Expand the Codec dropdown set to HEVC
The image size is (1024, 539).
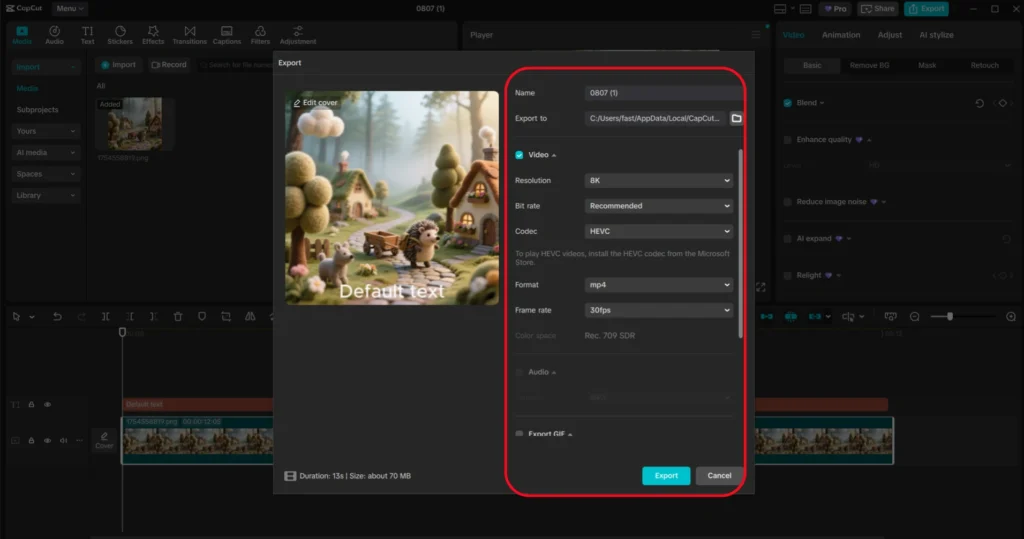pyautogui.click(x=659, y=231)
